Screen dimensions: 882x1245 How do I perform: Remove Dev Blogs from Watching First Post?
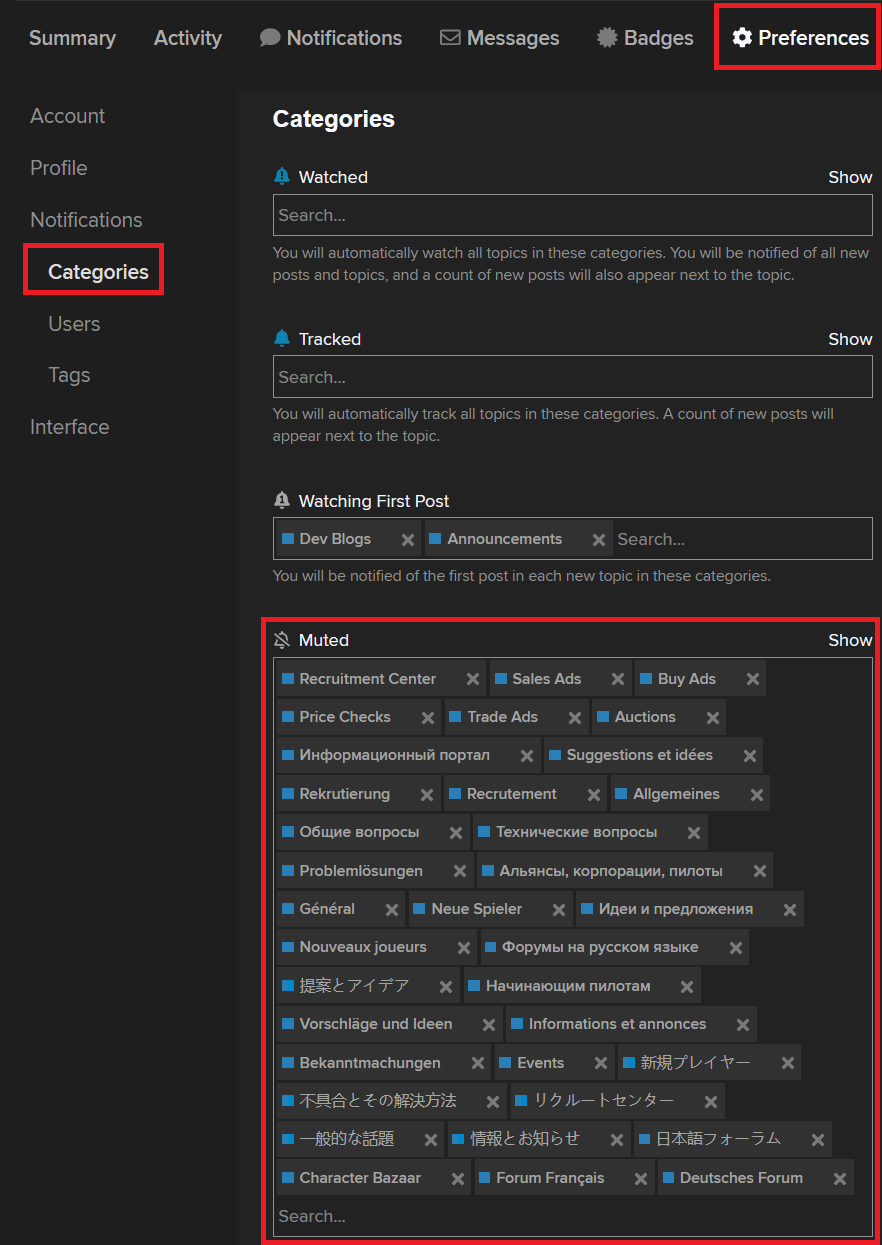(408, 540)
